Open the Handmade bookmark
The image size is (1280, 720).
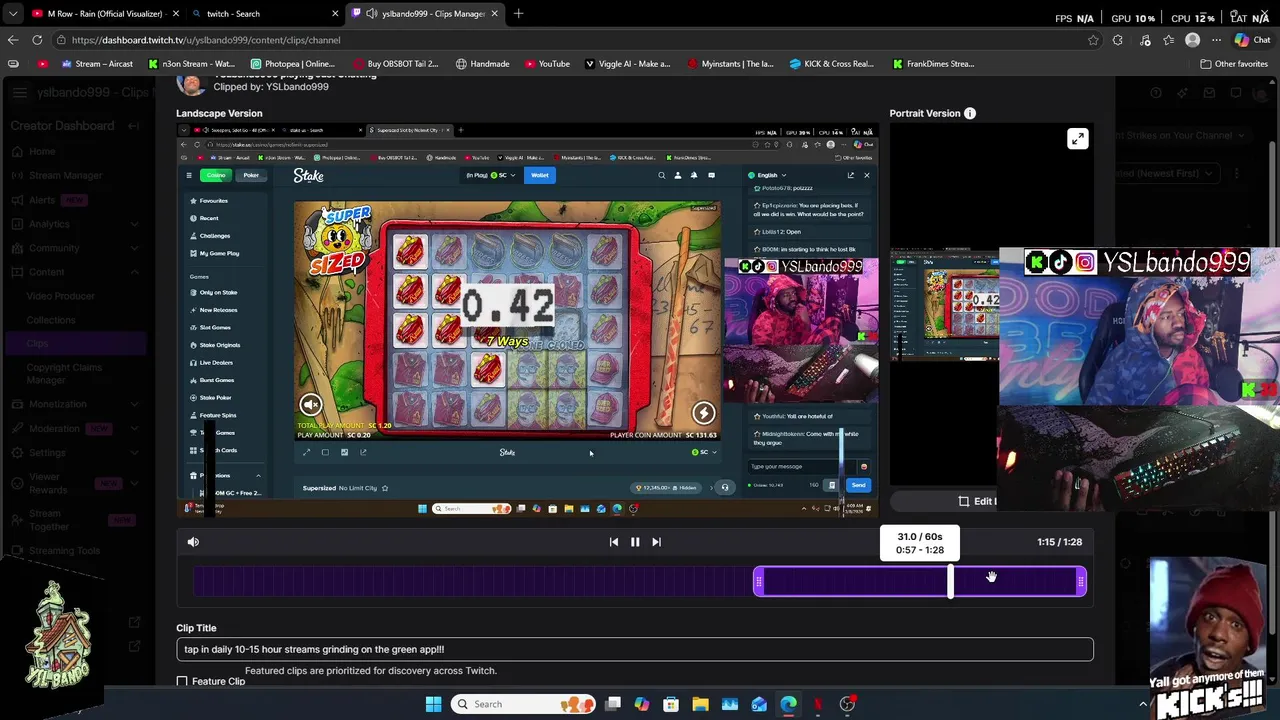coord(482,64)
